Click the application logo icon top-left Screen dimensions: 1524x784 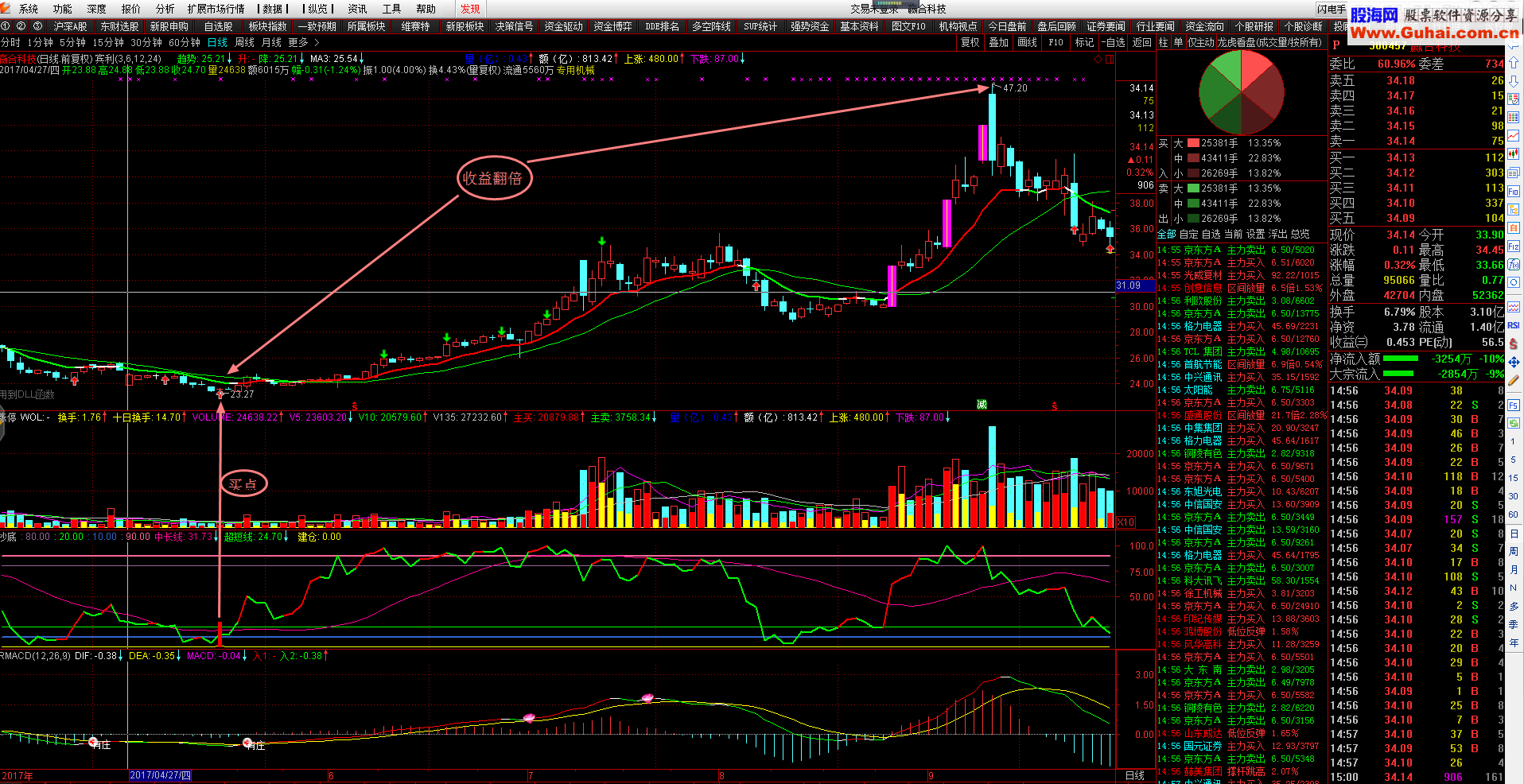pos(6,9)
